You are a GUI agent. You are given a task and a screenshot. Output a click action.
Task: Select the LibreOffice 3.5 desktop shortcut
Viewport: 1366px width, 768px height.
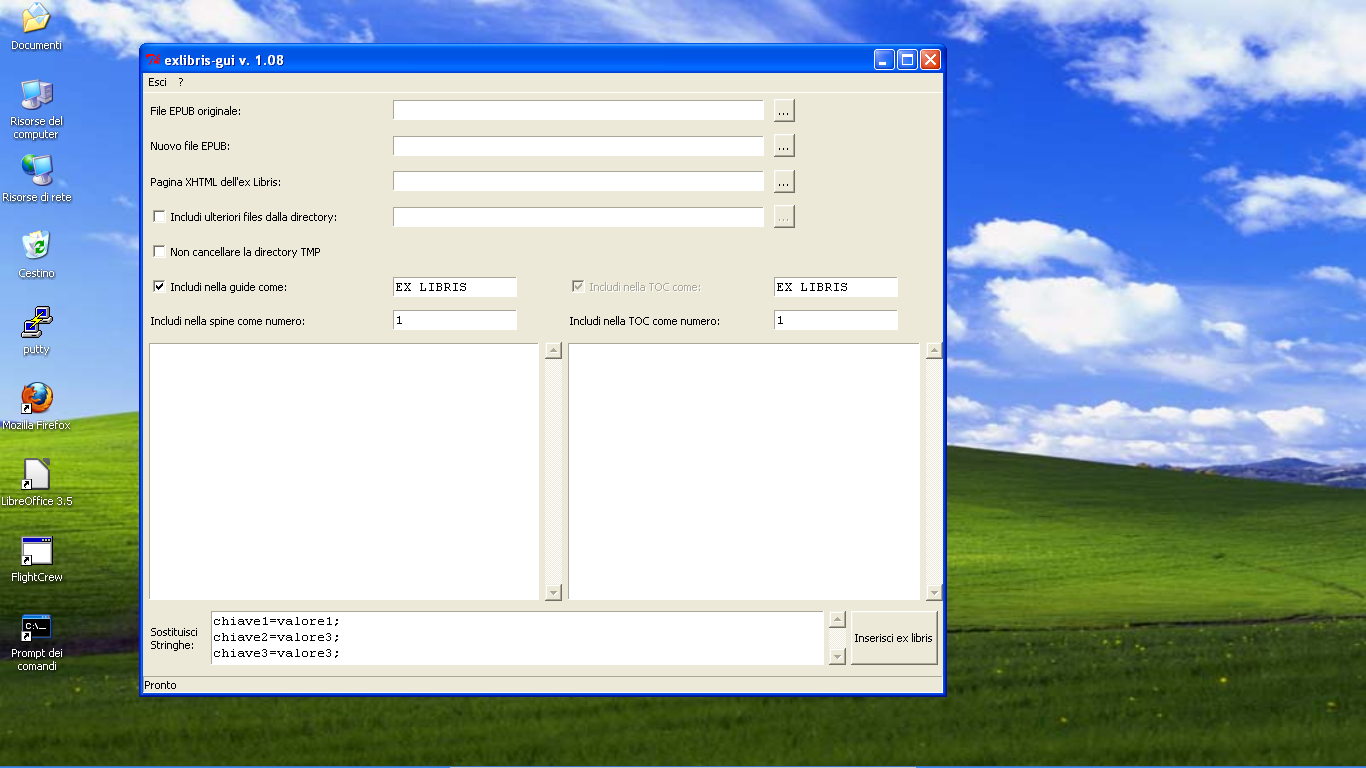click(x=36, y=482)
